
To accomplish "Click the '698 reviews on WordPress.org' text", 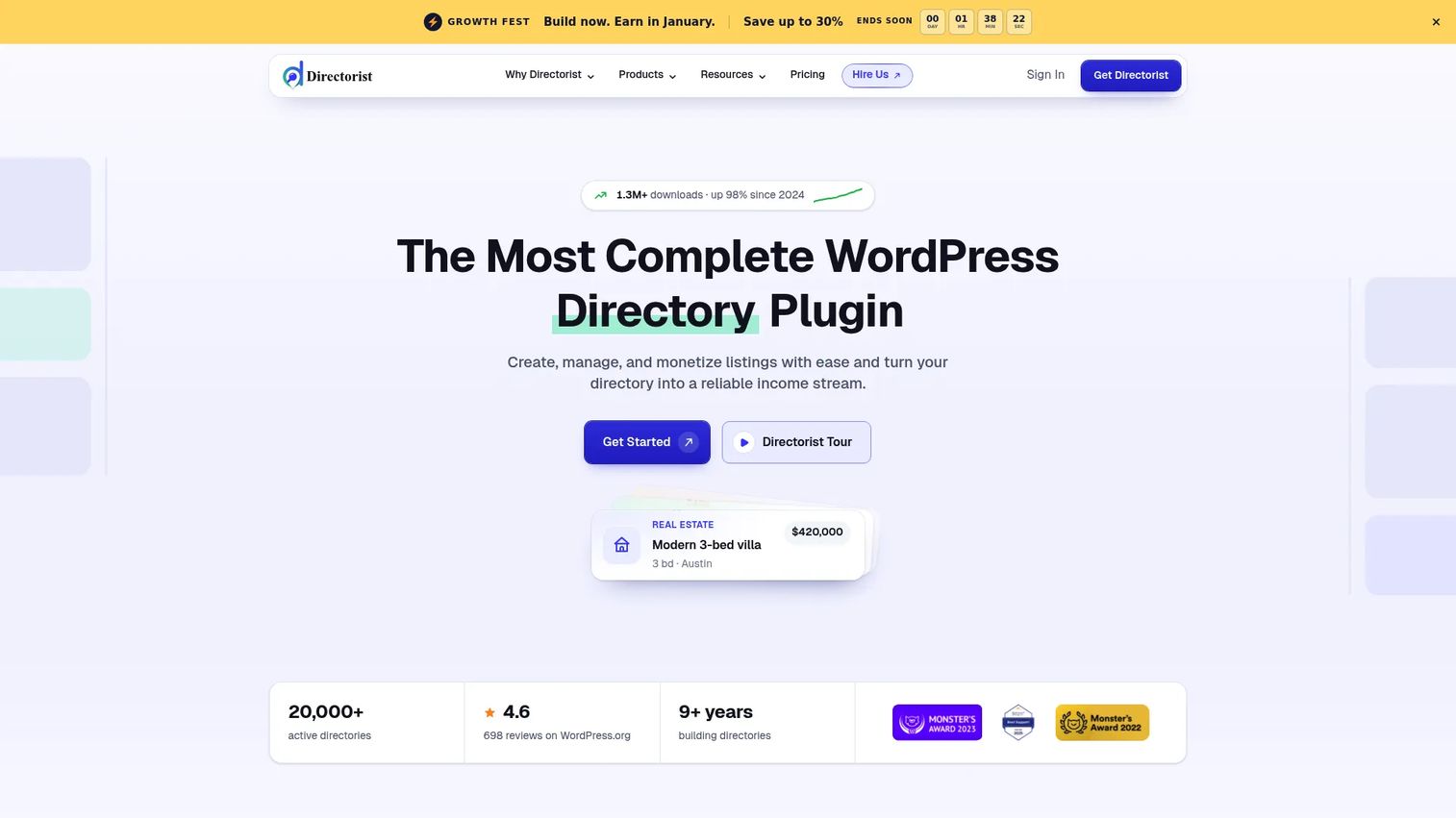I will tap(557, 736).
